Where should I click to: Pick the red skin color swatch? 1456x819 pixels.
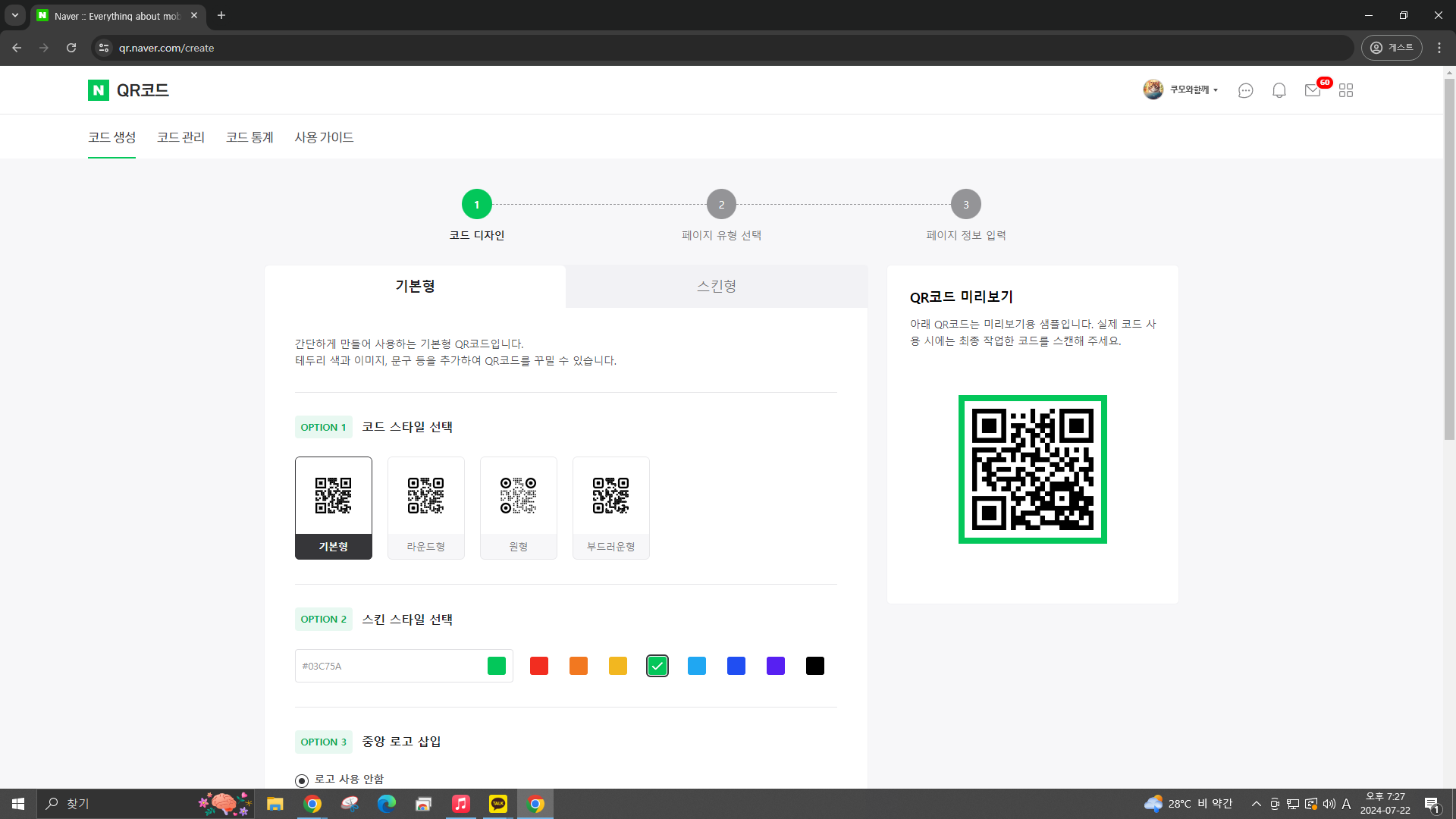[x=538, y=666]
